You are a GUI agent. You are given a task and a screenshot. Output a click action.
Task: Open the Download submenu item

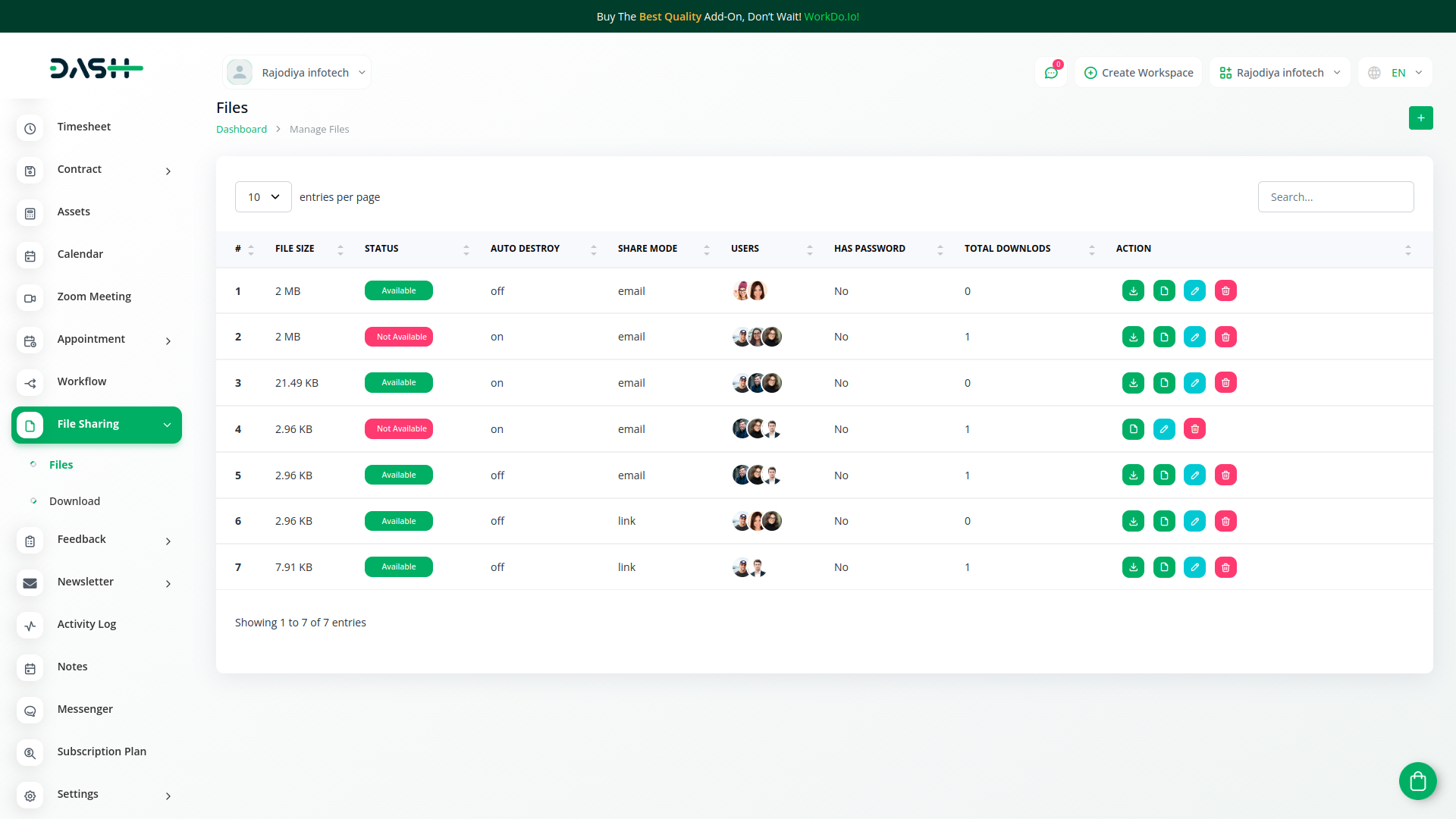(74, 501)
